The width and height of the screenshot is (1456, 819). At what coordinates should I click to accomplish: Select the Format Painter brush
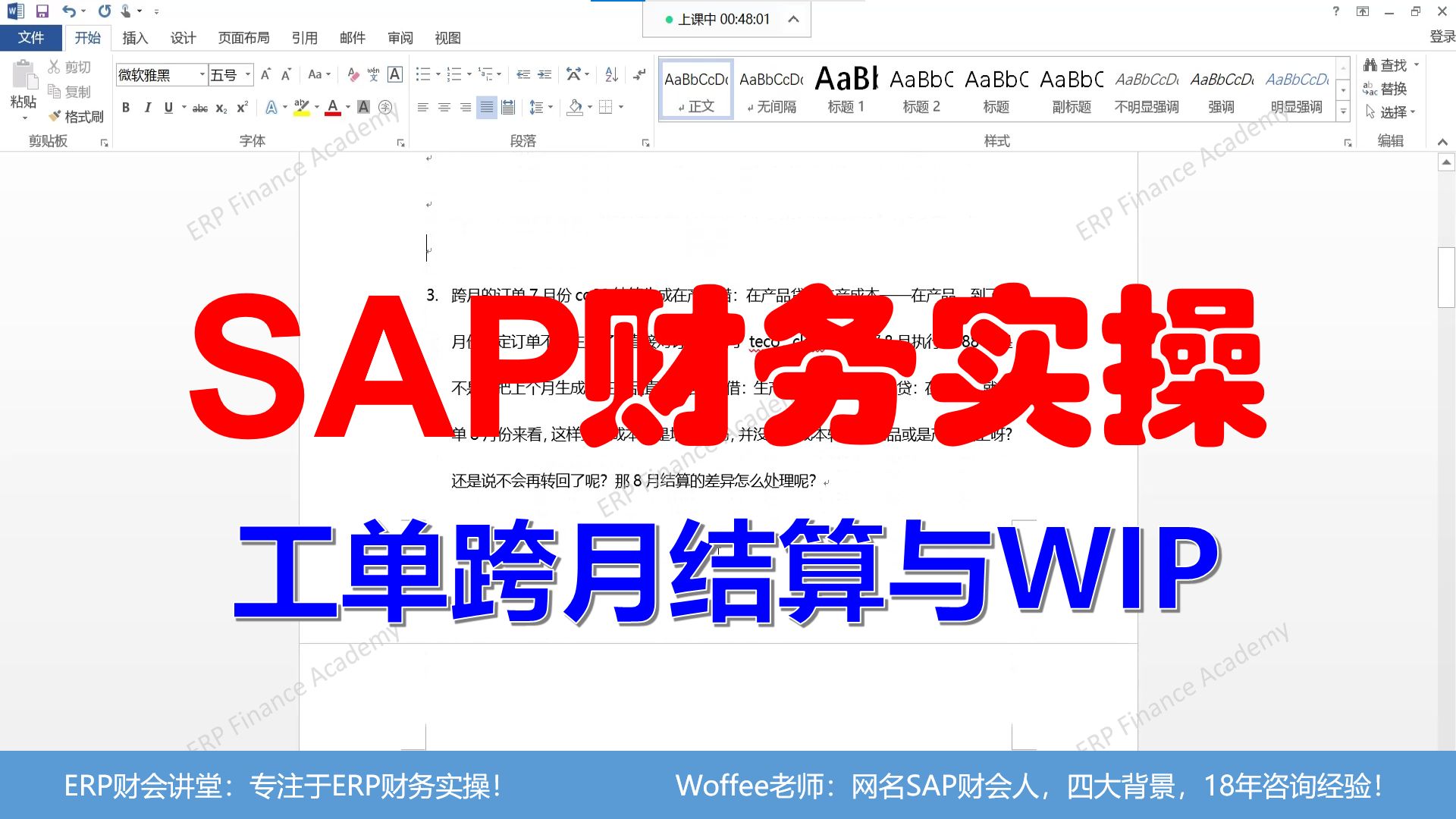point(54,116)
